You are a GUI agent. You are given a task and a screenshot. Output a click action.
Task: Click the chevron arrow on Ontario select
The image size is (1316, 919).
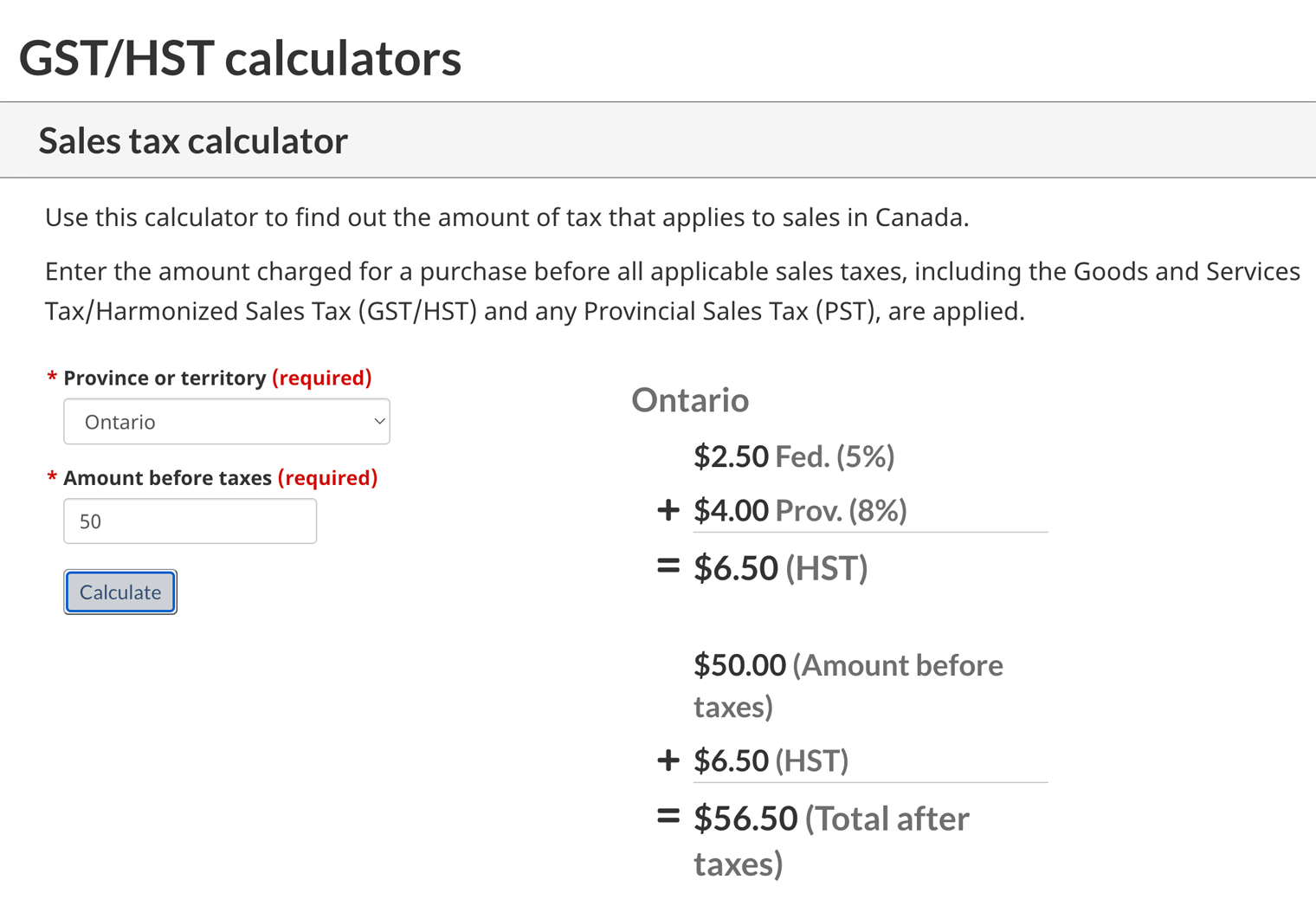coord(378,422)
